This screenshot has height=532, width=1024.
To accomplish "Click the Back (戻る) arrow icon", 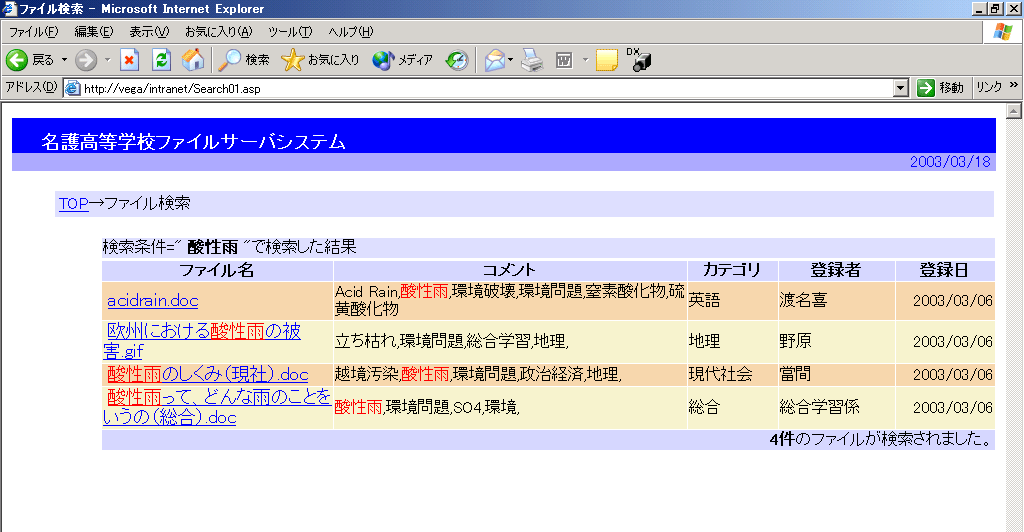I will coord(17,60).
